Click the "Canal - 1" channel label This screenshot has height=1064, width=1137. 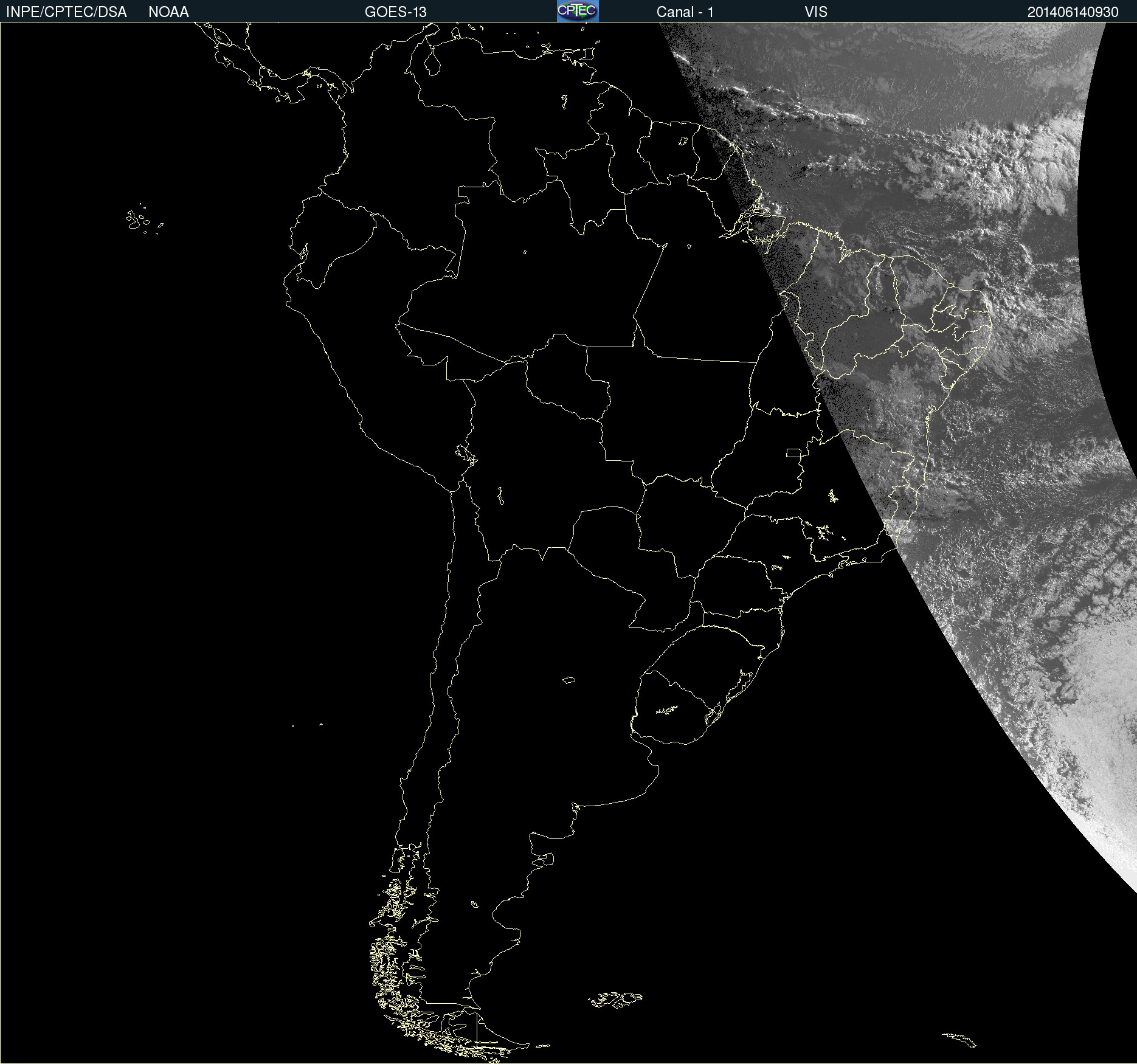[x=685, y=12]
